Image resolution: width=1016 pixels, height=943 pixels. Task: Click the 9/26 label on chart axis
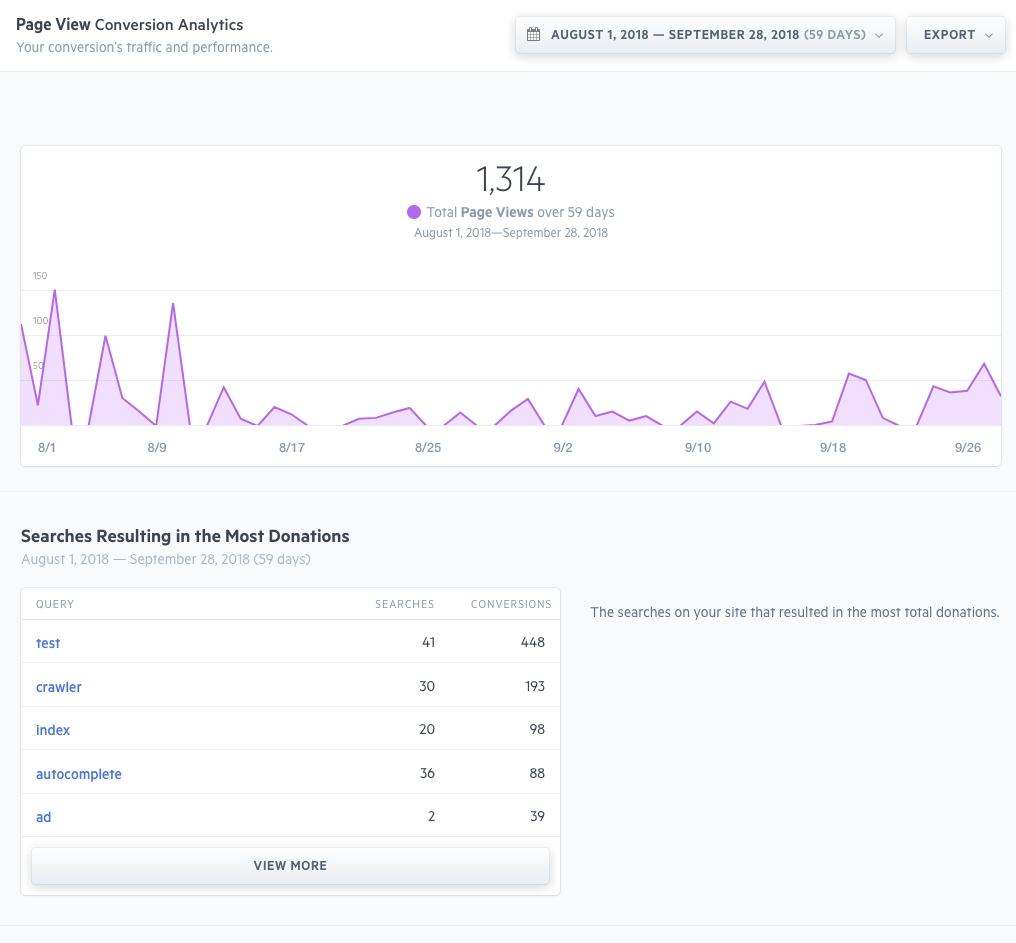(968, 447)
